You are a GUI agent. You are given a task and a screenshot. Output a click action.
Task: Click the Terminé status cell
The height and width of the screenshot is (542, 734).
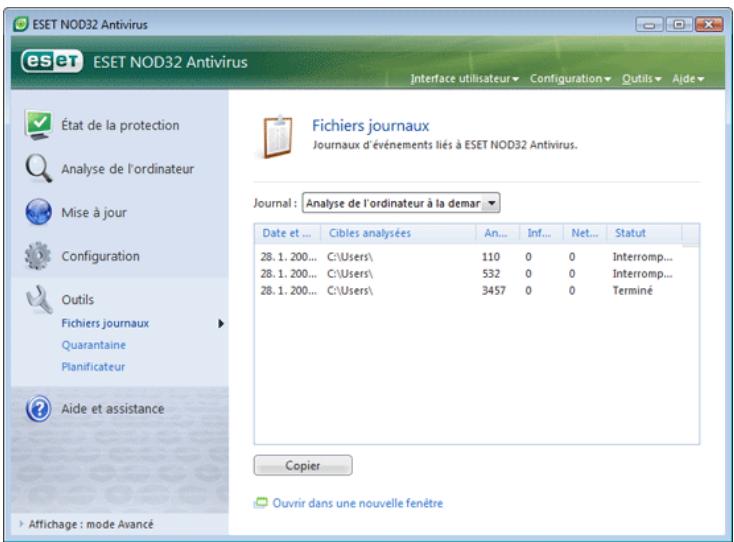point(632,290)
